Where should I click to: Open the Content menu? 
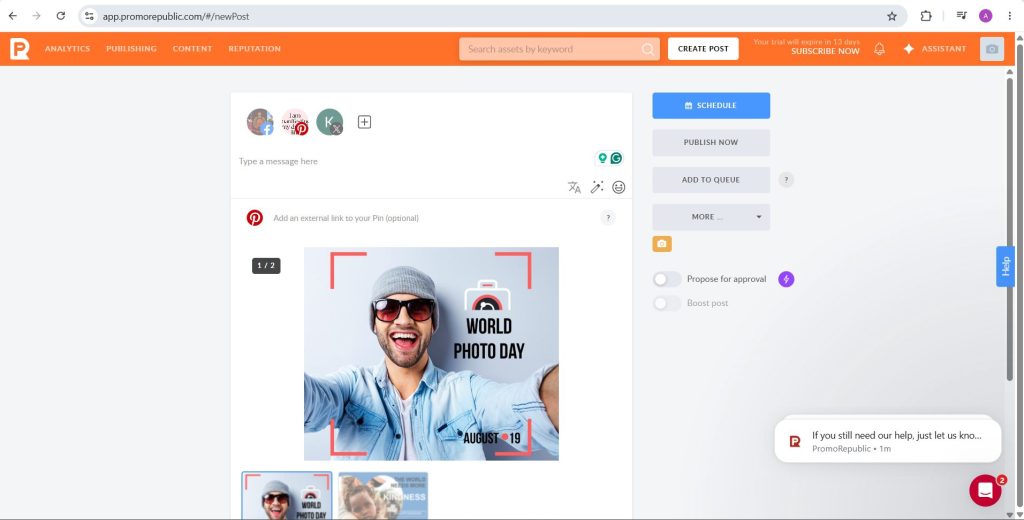point(192,49)
